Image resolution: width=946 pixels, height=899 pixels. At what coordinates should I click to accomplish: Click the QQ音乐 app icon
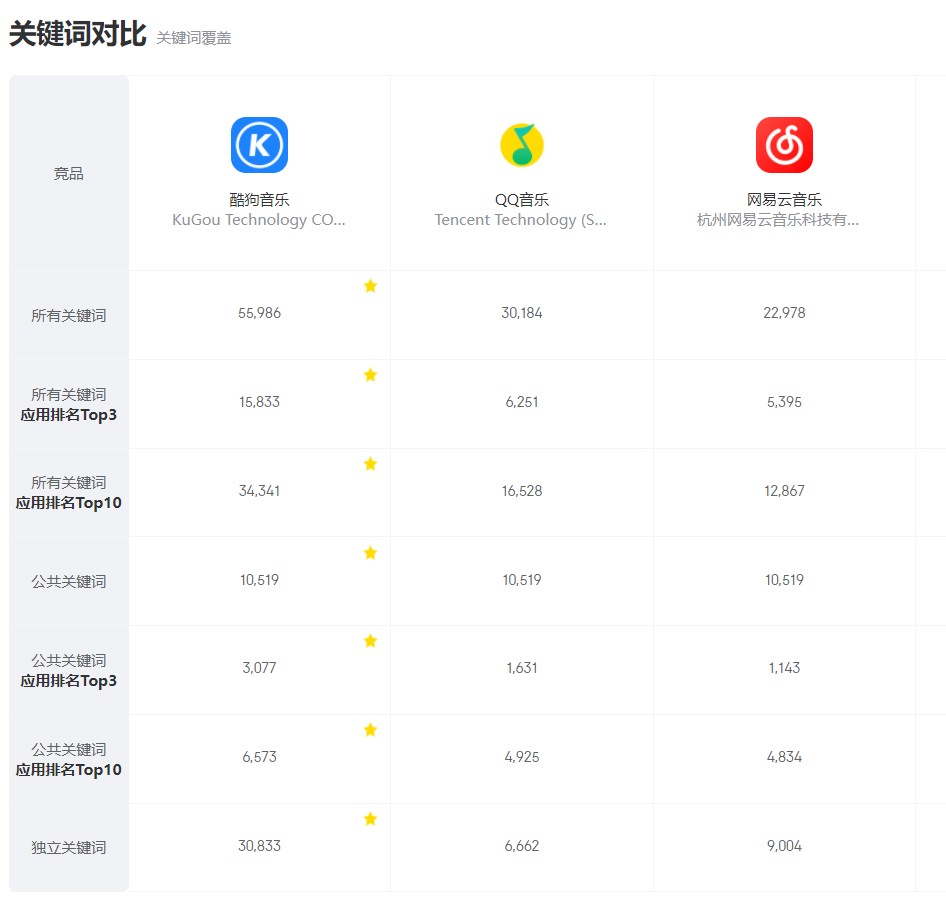[521, 144]
